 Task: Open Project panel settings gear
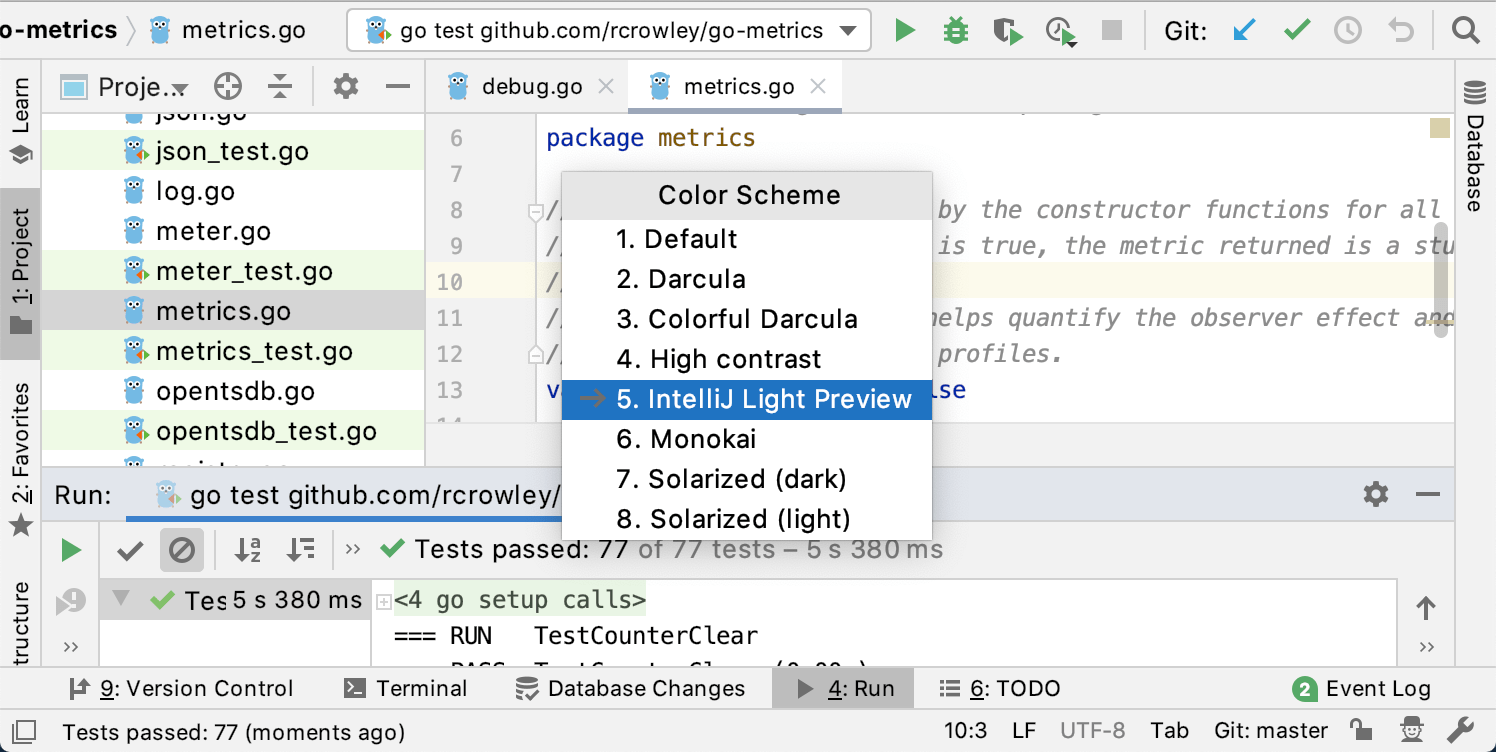345,87
